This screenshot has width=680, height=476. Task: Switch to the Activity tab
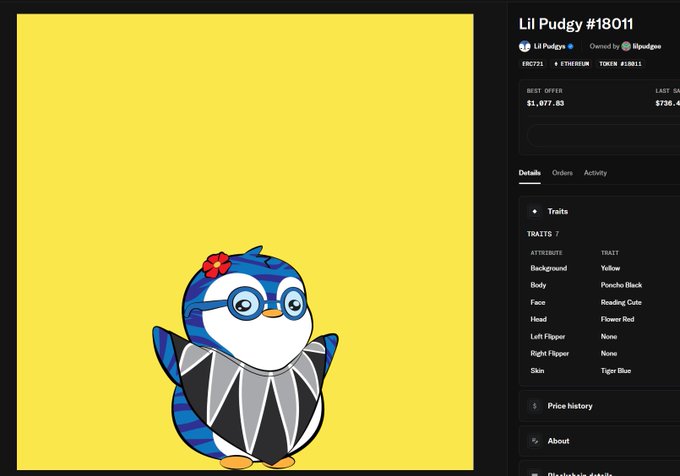(595, 173)
